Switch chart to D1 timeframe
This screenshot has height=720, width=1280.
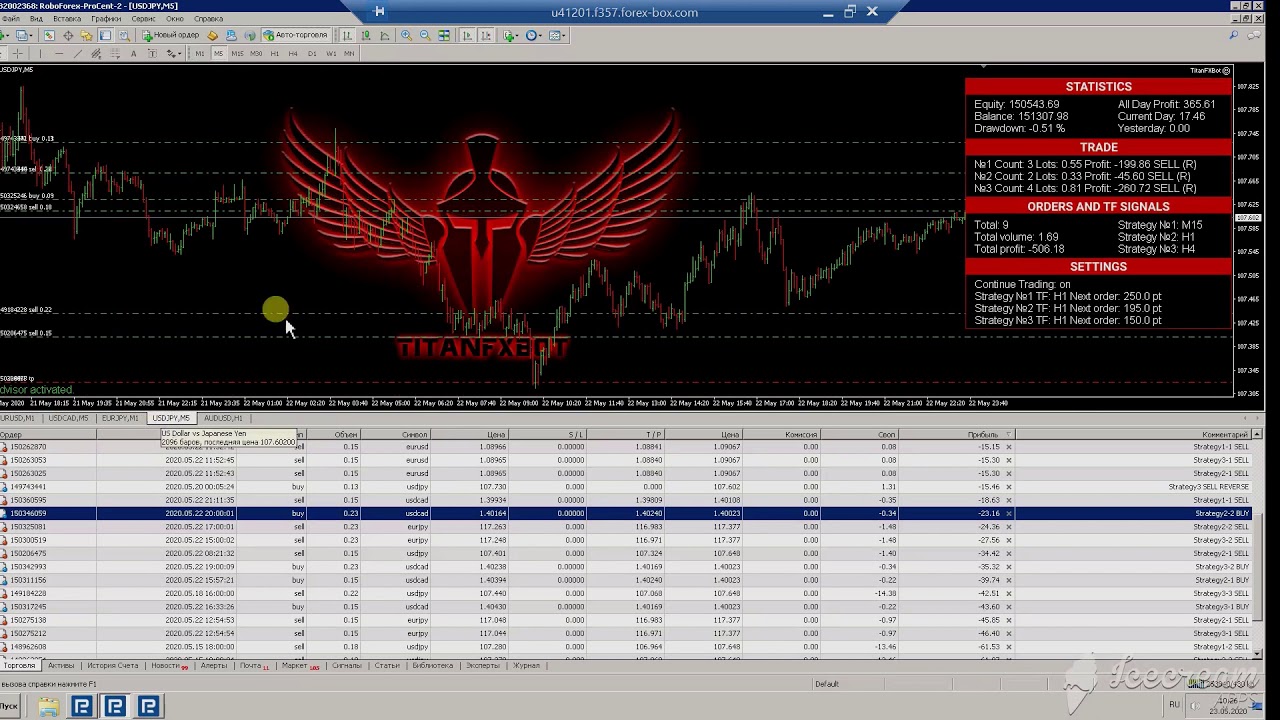(312, 54)
